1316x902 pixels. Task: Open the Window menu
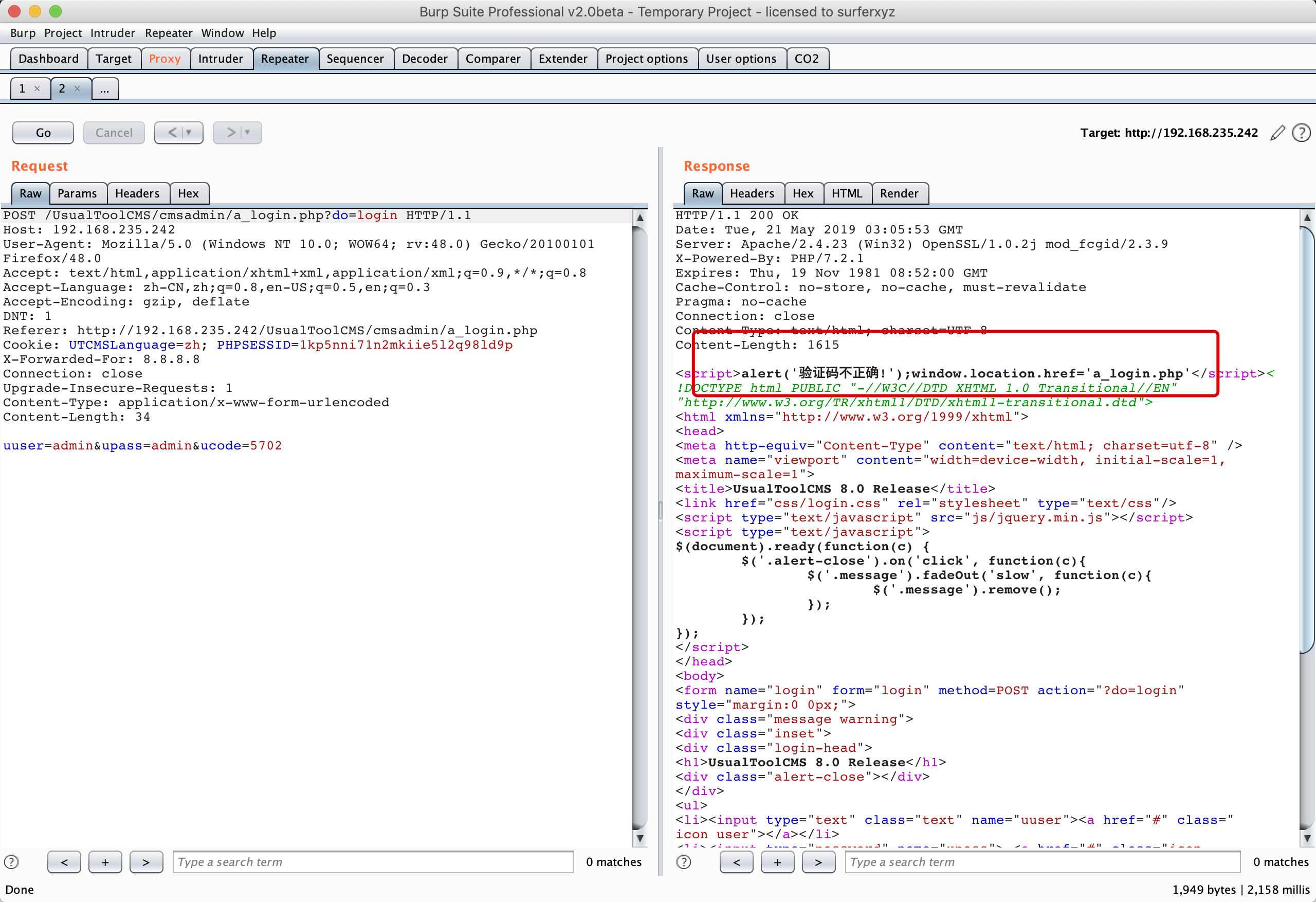pyautogui.click(x=223, y=33)
